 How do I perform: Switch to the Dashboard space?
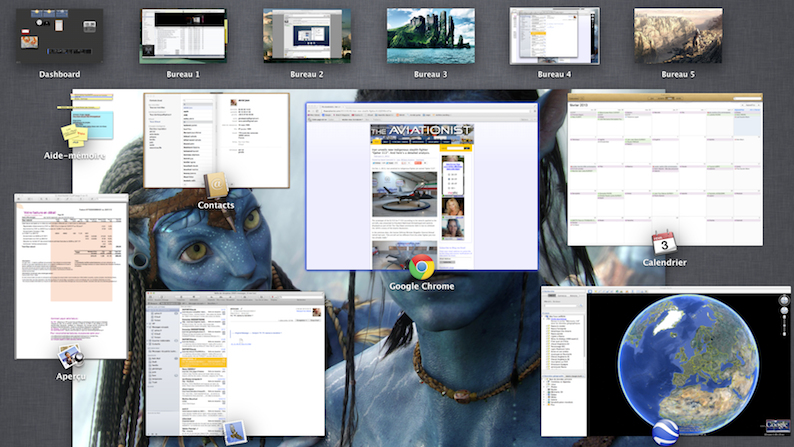click(x=59, y=35)
